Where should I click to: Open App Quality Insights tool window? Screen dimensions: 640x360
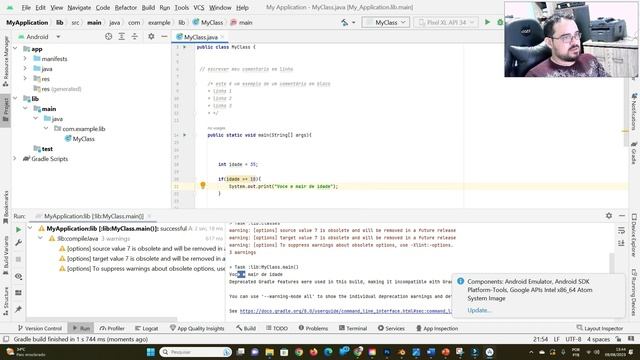[197, 328]
